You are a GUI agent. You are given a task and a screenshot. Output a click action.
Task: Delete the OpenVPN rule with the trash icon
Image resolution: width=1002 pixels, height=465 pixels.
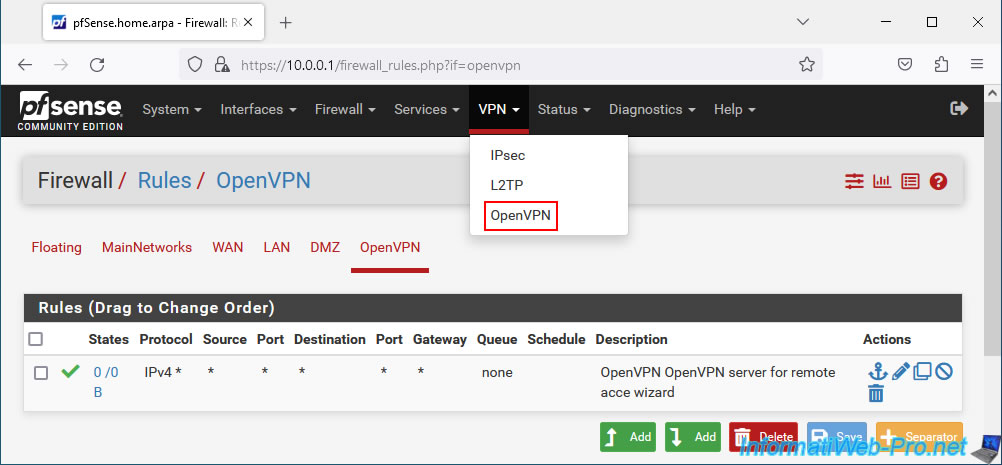[875, 393]
